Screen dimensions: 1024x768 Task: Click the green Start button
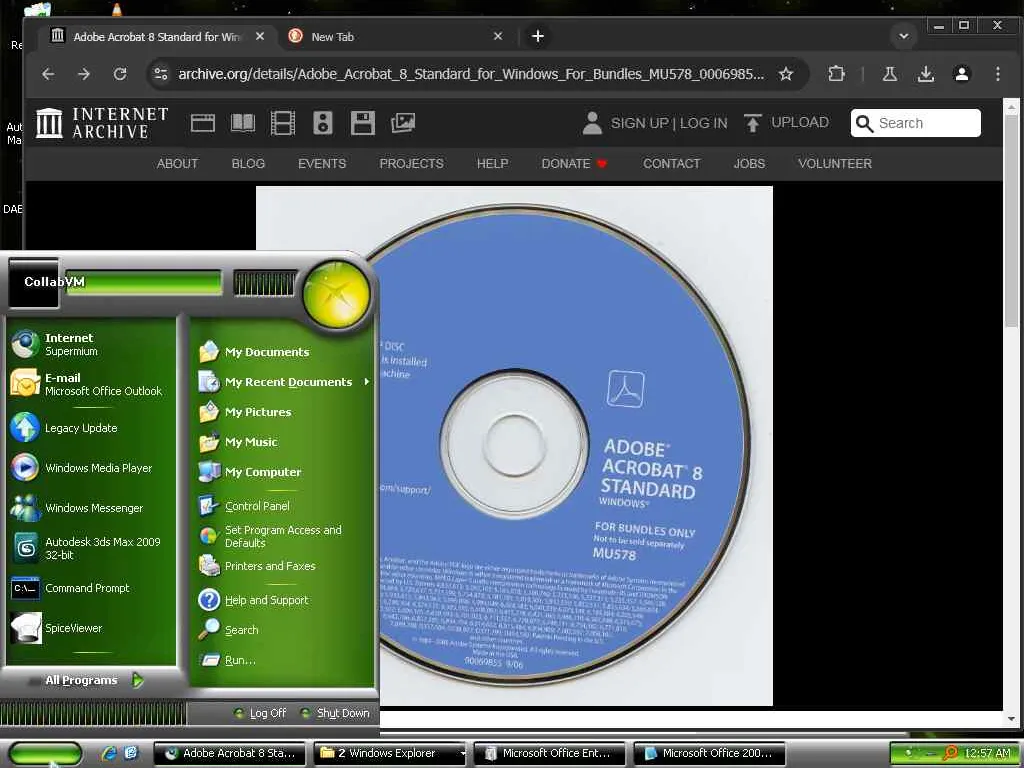[45, 754]
